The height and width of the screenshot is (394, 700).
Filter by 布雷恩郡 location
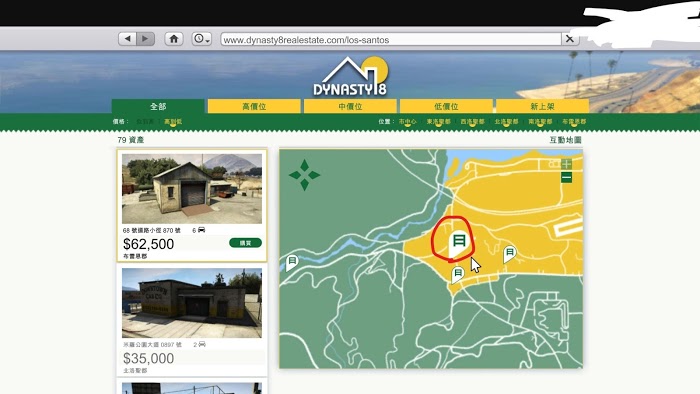574,121
